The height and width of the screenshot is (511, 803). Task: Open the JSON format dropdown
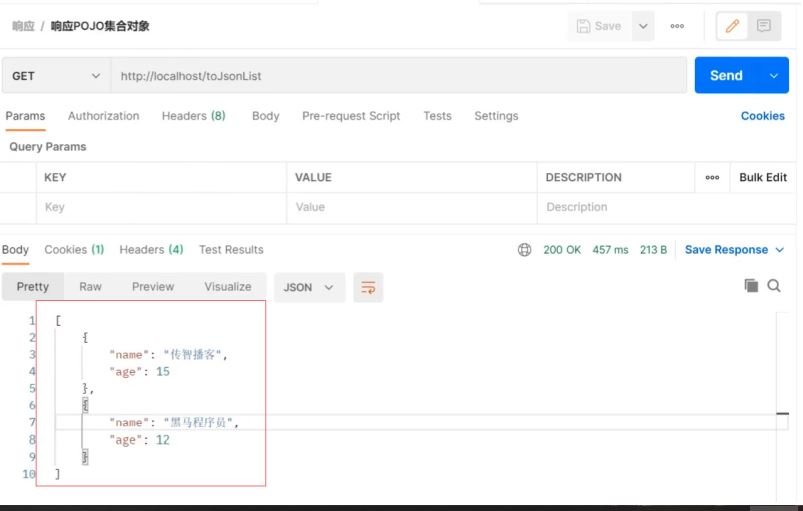[x=309, y=287]
